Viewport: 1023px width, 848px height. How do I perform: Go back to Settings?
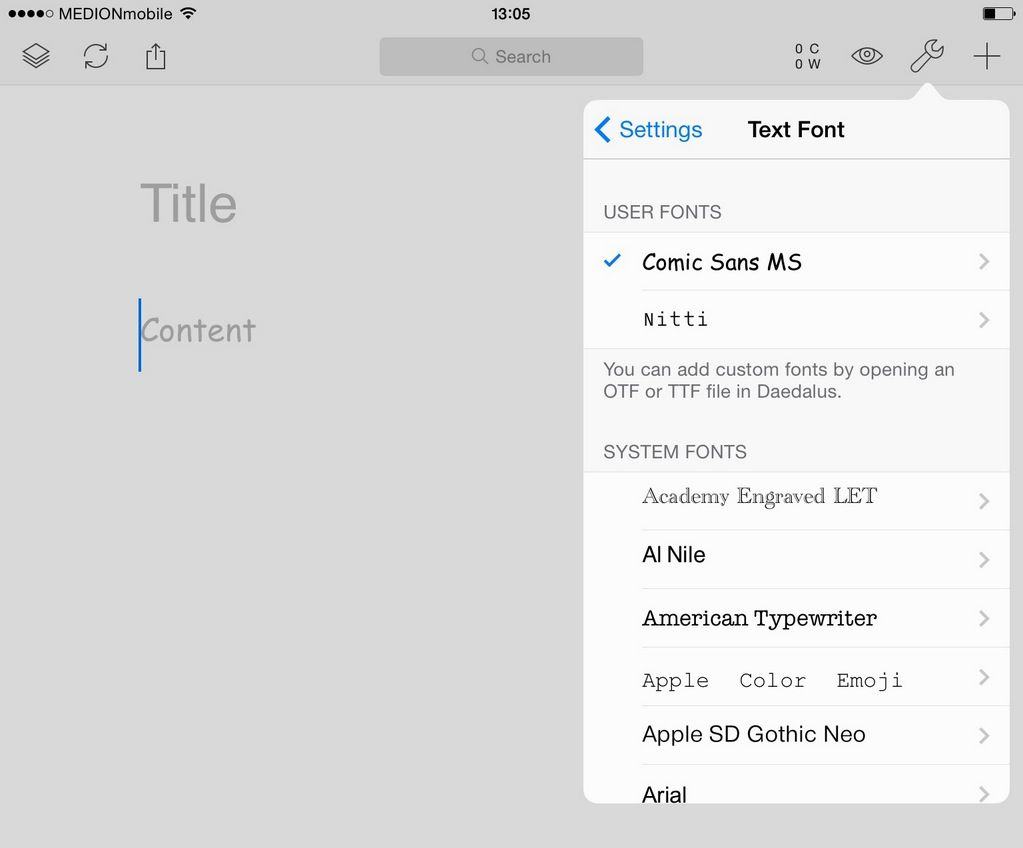pos(649,130)
